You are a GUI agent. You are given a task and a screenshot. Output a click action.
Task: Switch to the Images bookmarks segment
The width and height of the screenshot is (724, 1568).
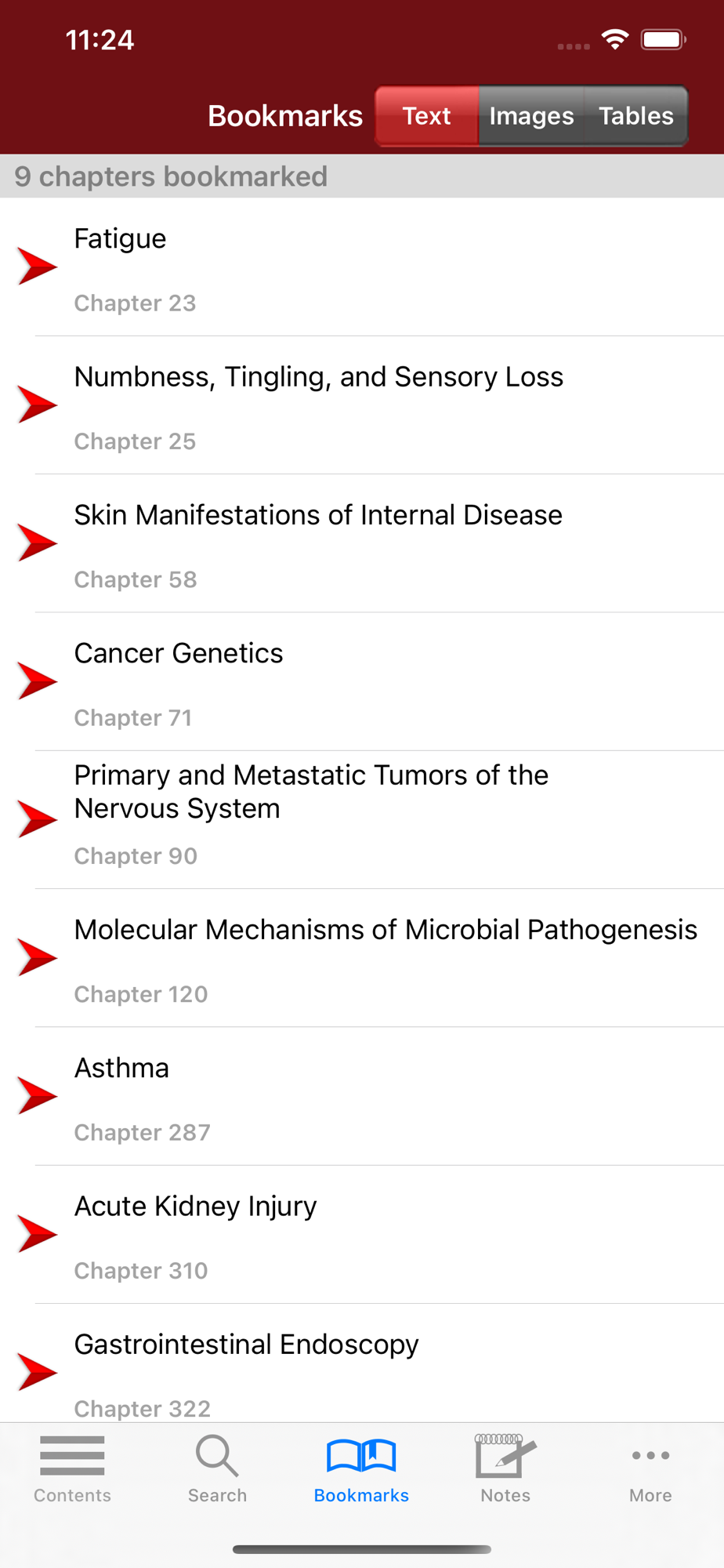[x=531, y=116]
